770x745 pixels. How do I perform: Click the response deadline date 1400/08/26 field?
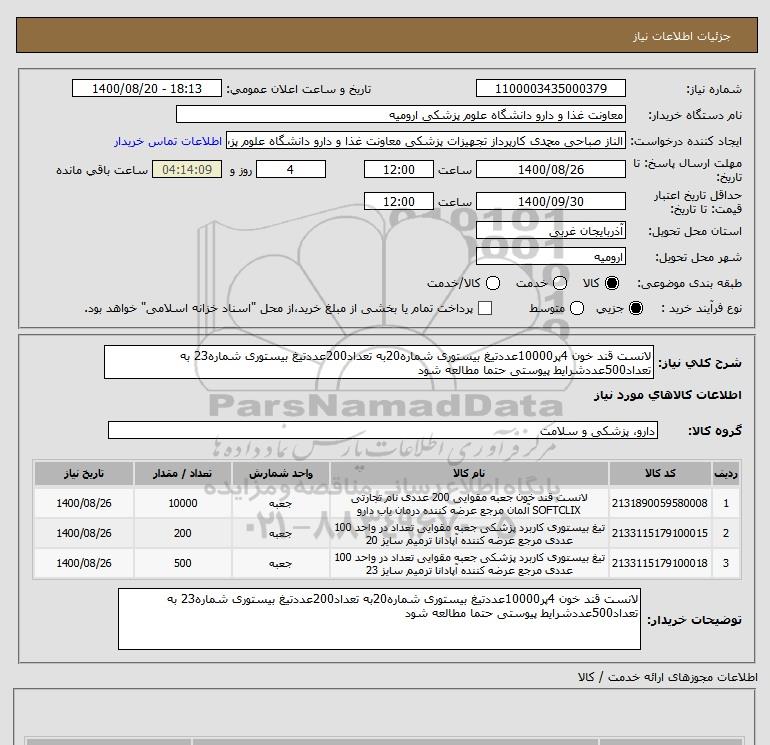(x=550, y=169)
